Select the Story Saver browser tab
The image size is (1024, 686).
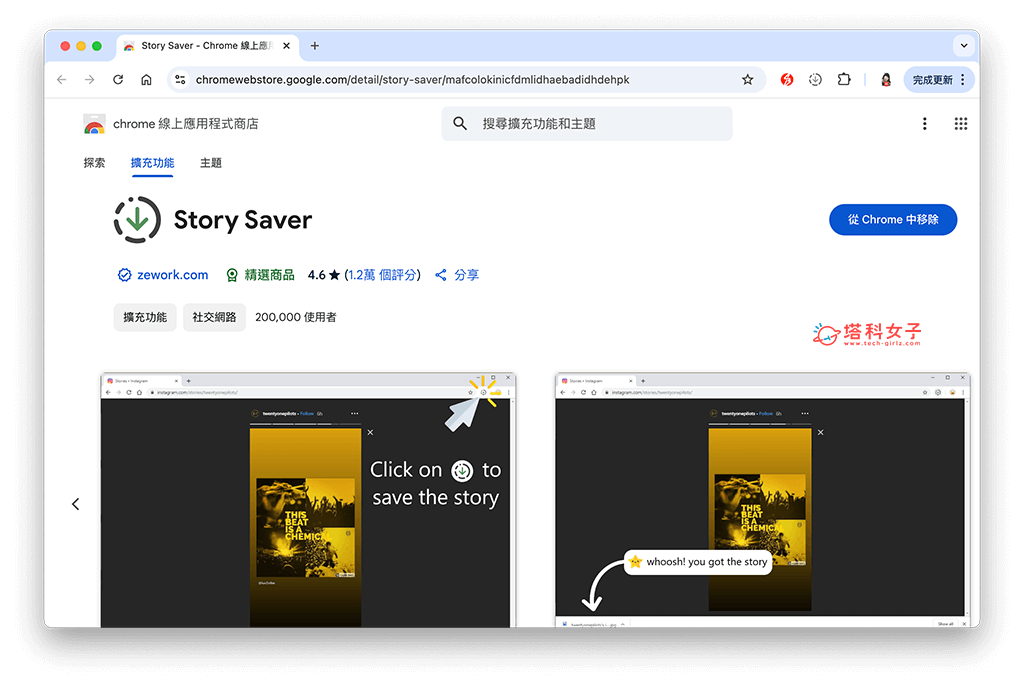tap(207, 46)
